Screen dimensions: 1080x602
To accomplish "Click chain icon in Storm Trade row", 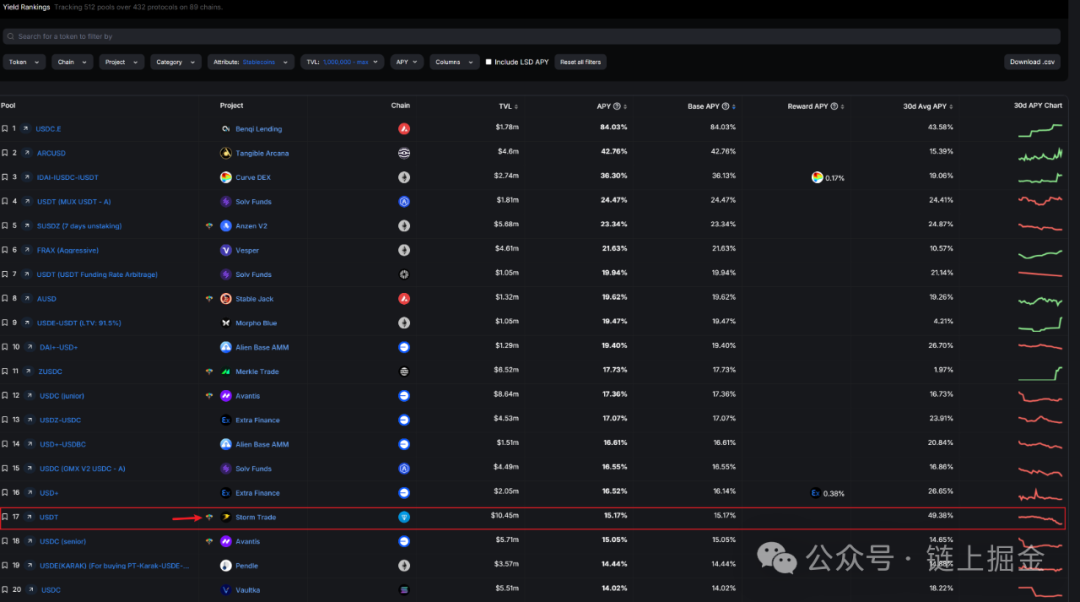I will point(404,517).
